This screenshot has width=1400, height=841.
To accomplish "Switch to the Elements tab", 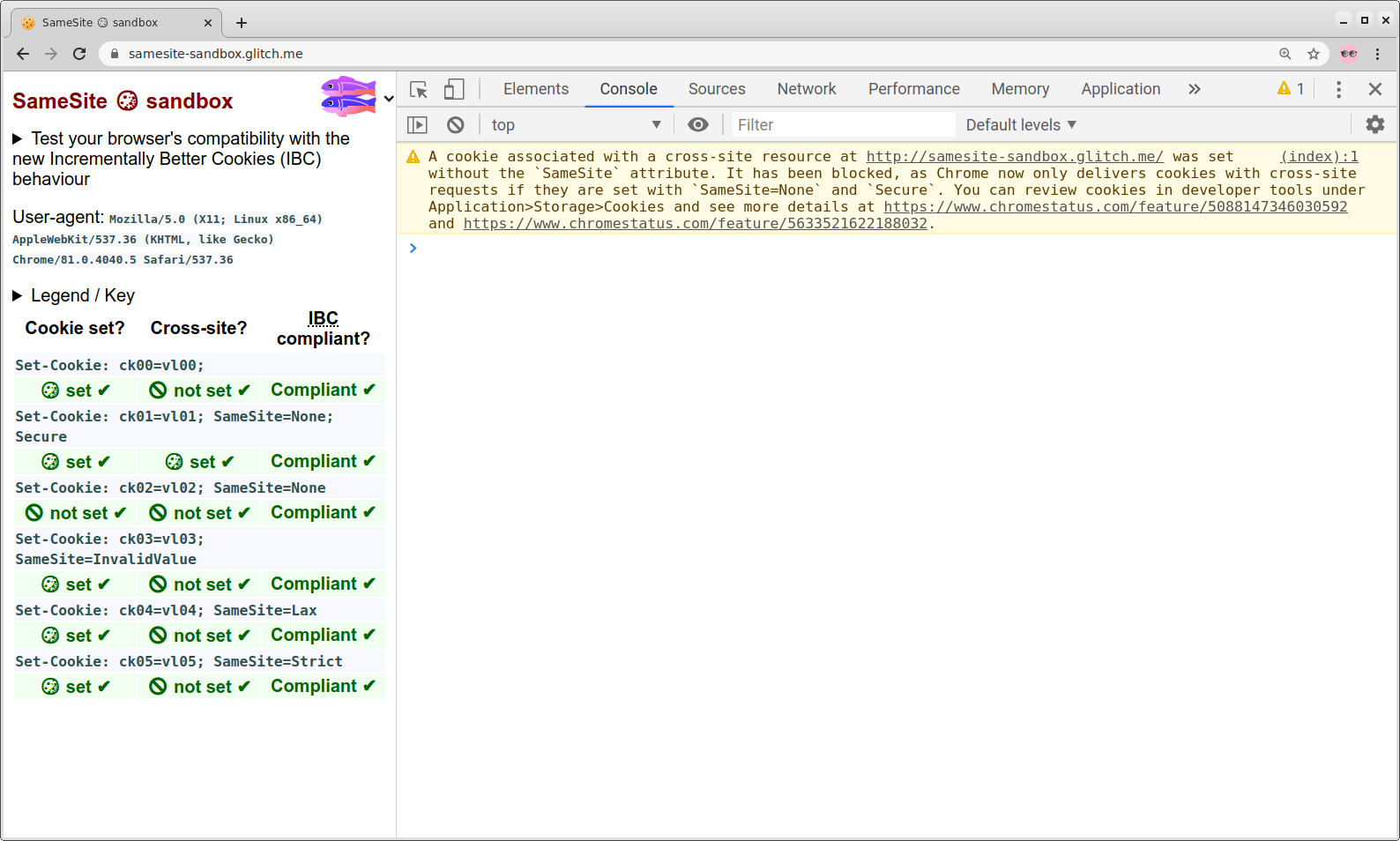I will point(536,89).
